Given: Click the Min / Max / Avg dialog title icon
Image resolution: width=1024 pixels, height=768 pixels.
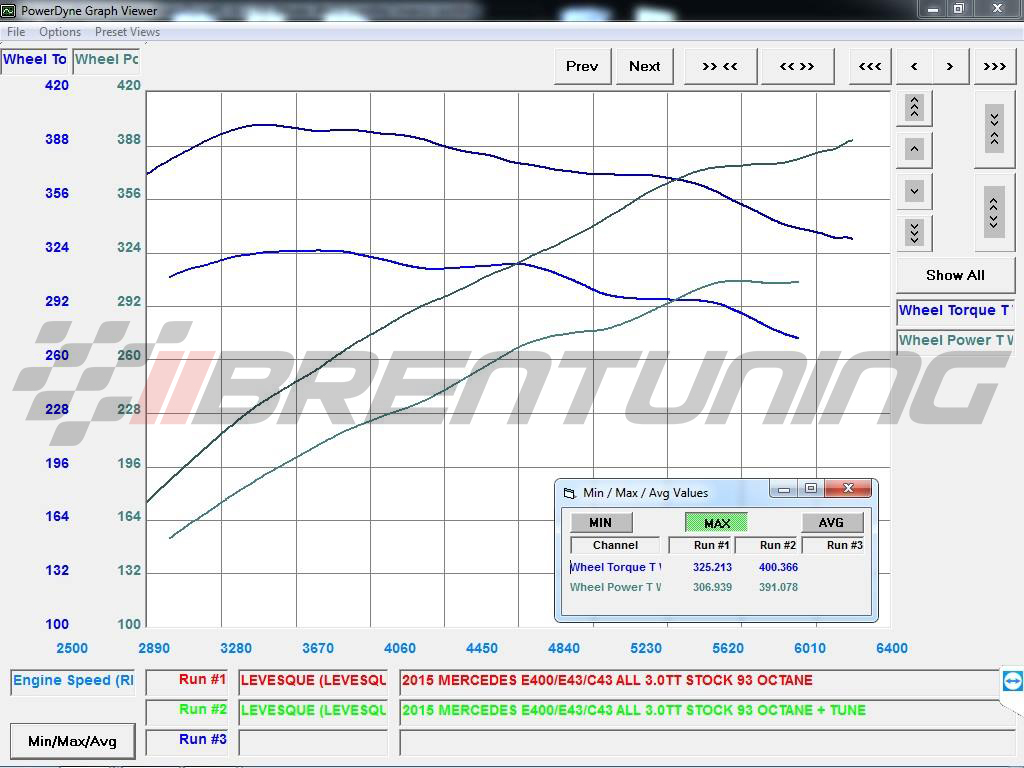Looking at the screenshot, I should click(x=569, y=493).
